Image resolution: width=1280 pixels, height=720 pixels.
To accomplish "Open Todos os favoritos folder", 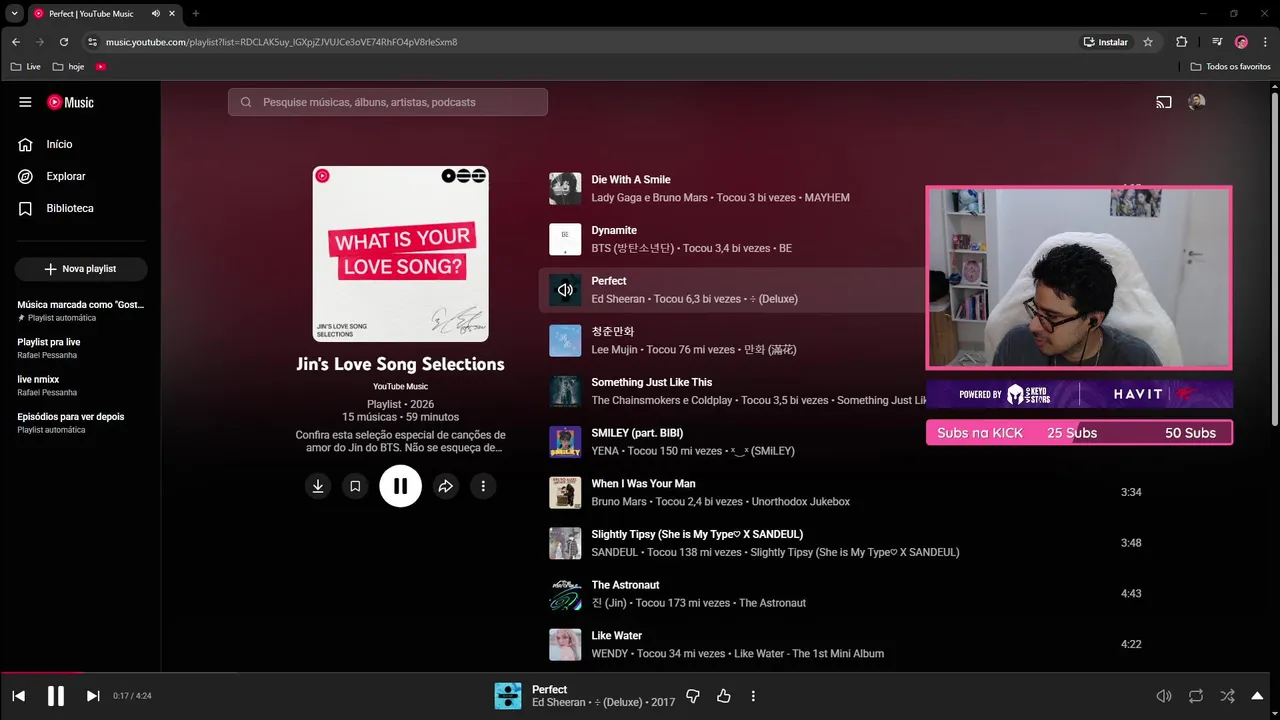I will click(1231, 66).
